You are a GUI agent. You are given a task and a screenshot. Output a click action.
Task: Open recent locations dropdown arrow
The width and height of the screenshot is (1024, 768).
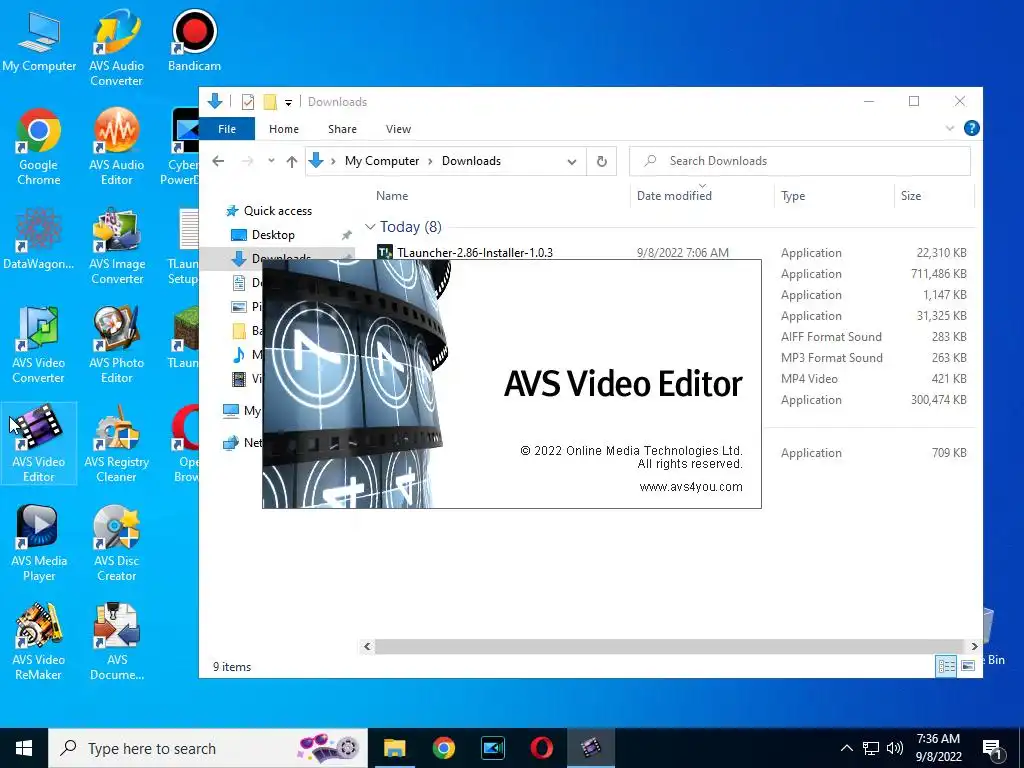[x=271, y=161]
